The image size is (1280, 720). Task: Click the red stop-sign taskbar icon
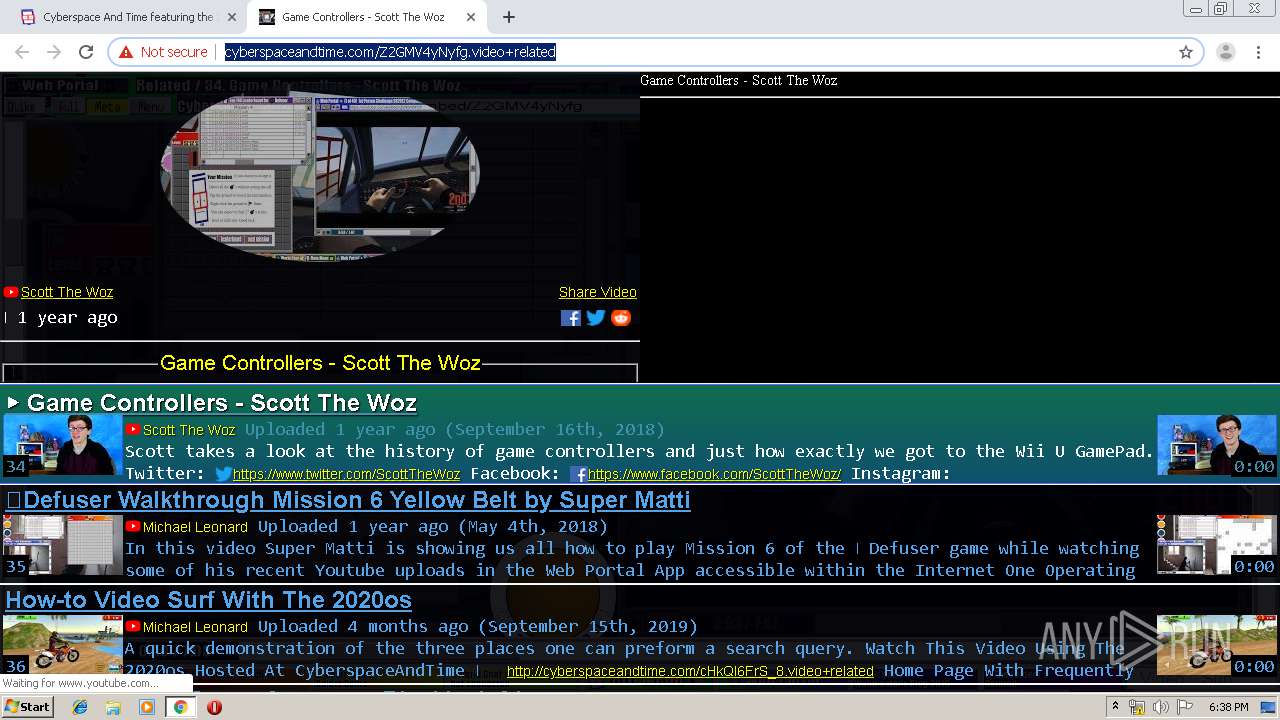pos(214,707)
